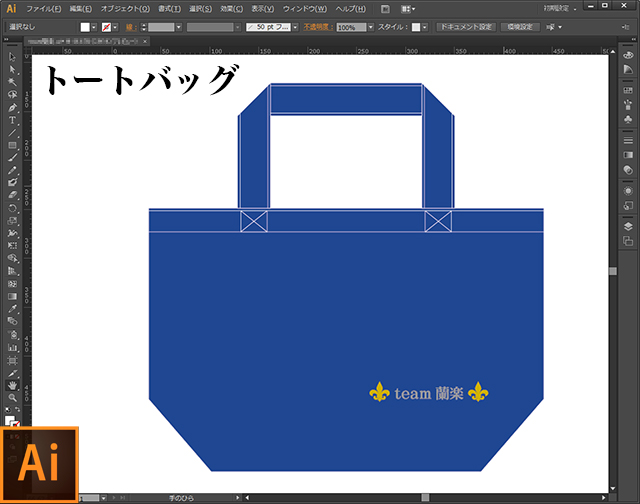The height and width of the screenshot is (504, 640).
Task: Select the Selection tool arrow
Action: 12,57
